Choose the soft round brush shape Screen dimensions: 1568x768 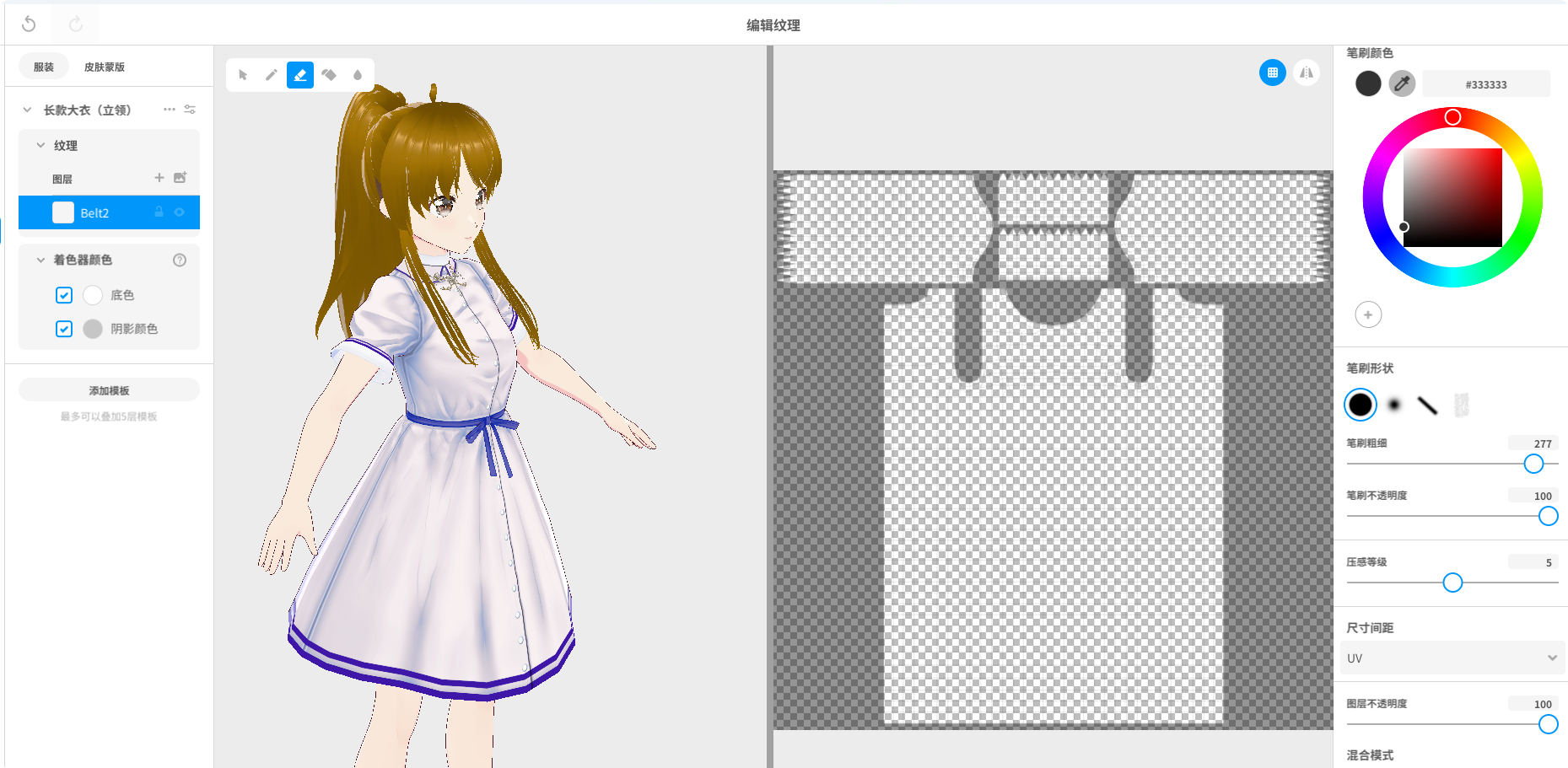click(1394, 405)
